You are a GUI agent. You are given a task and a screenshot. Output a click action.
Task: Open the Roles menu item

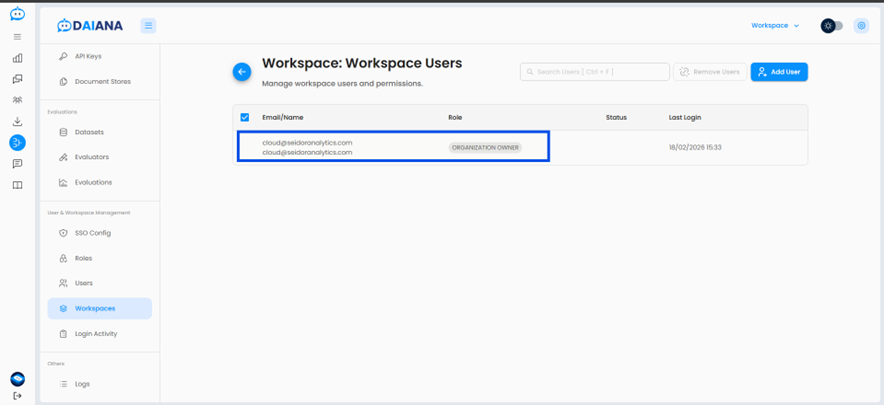click(x=83, y=258)
